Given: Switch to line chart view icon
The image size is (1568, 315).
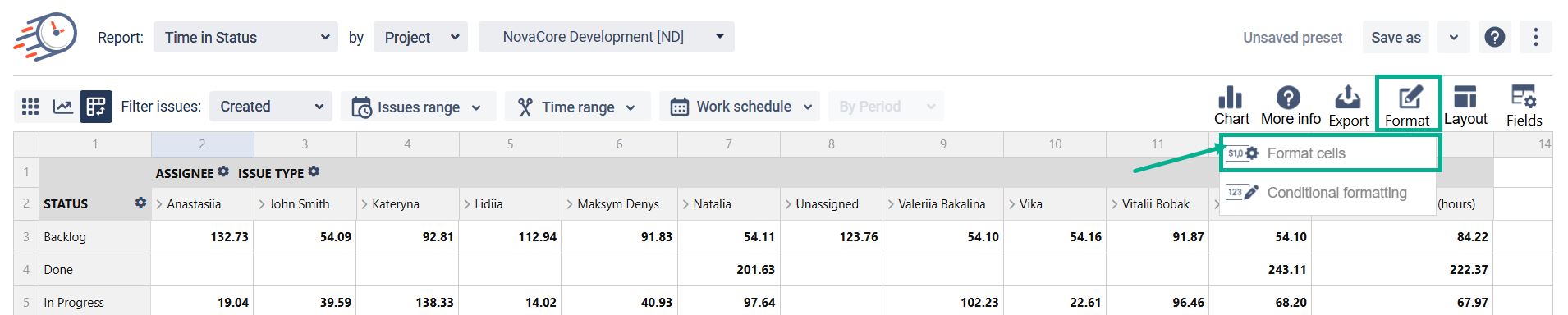Looking at the screenshot, I should coord(62,107).
